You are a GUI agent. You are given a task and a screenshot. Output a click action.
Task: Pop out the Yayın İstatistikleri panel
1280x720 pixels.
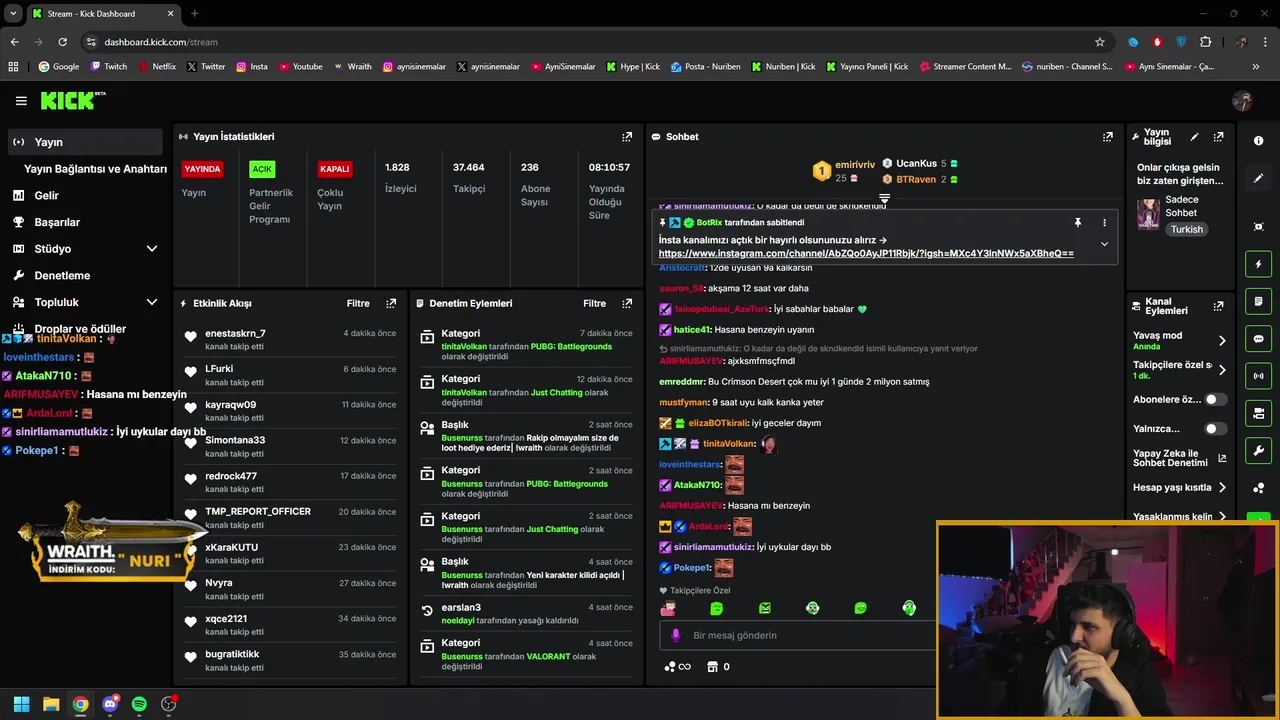(627, 137)
